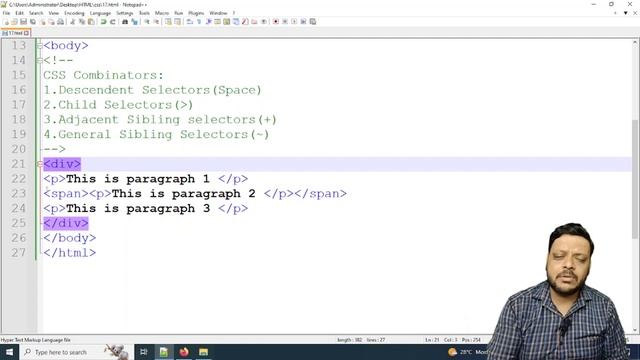Click the Close document toolbar icon
The width and height of the screenshot is (640, 360).
pyautogui.click(x=42, y=22)
